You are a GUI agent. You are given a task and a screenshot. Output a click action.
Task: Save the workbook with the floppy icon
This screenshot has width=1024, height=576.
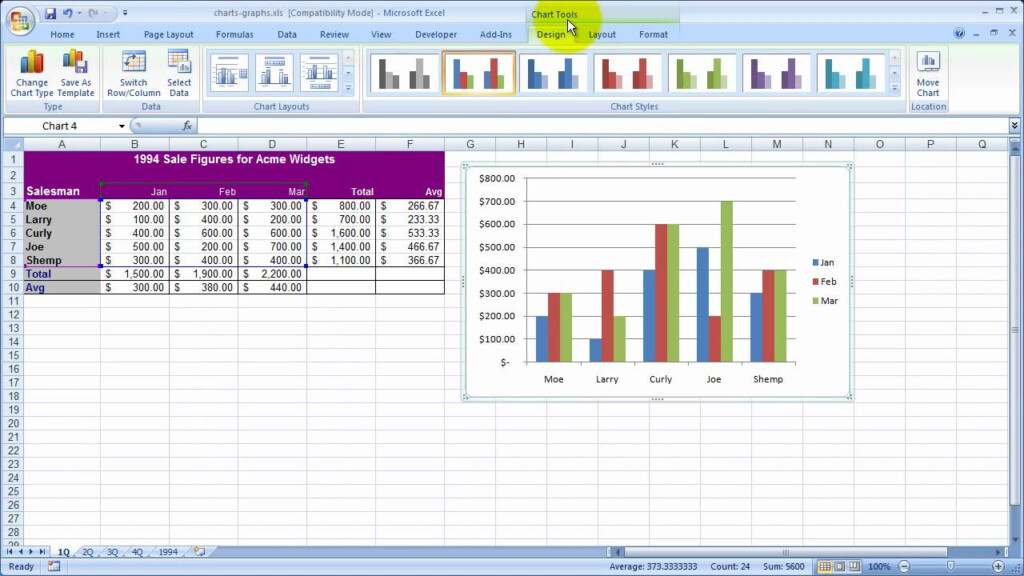50,13
